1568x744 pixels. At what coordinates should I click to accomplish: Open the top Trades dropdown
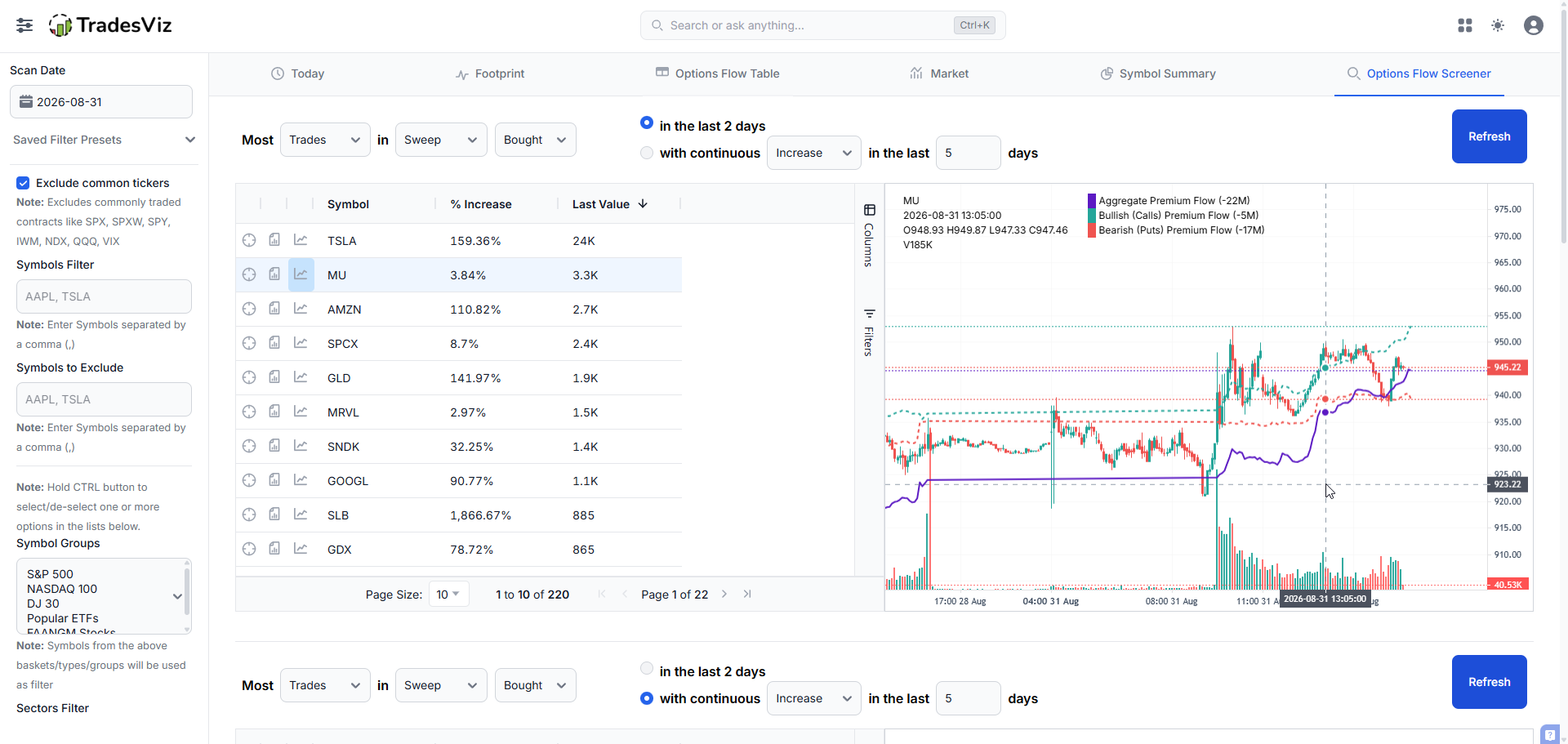click(325, 140)
